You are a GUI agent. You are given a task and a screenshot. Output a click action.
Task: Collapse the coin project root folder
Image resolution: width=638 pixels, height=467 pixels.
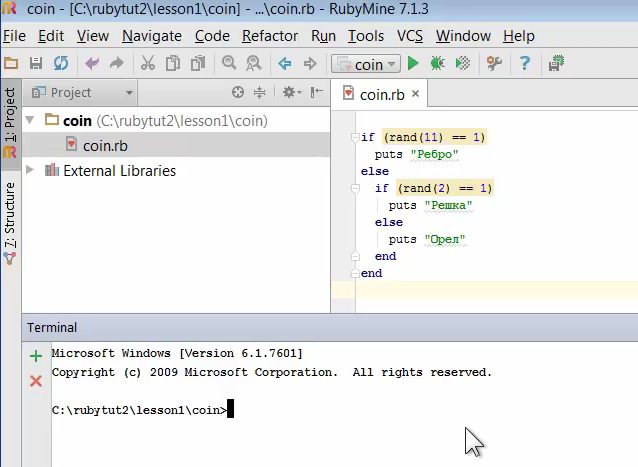30,120
